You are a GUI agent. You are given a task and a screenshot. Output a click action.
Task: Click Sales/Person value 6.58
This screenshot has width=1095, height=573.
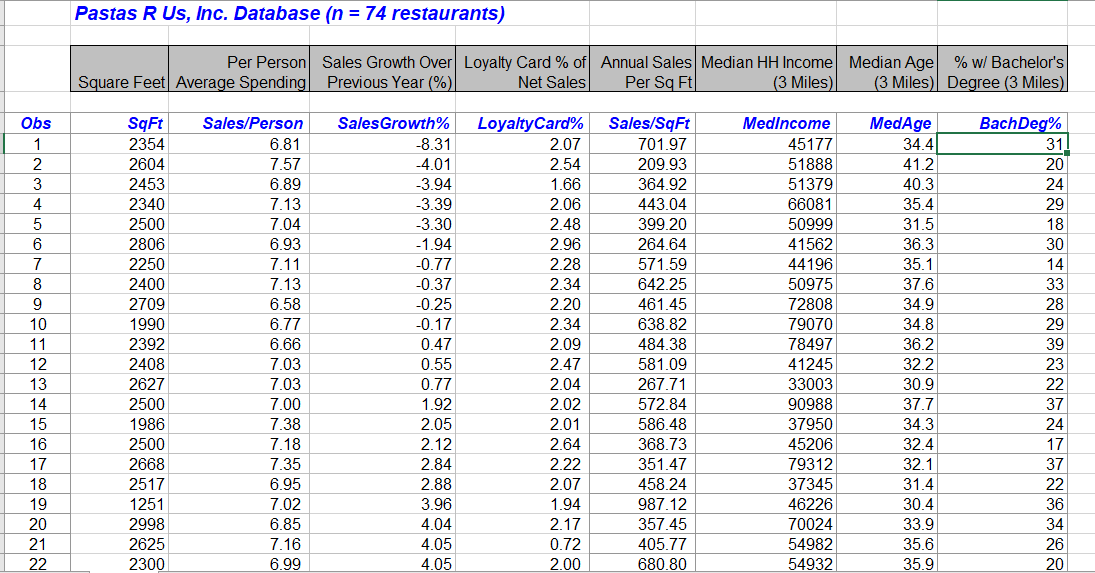click(239, 304)
